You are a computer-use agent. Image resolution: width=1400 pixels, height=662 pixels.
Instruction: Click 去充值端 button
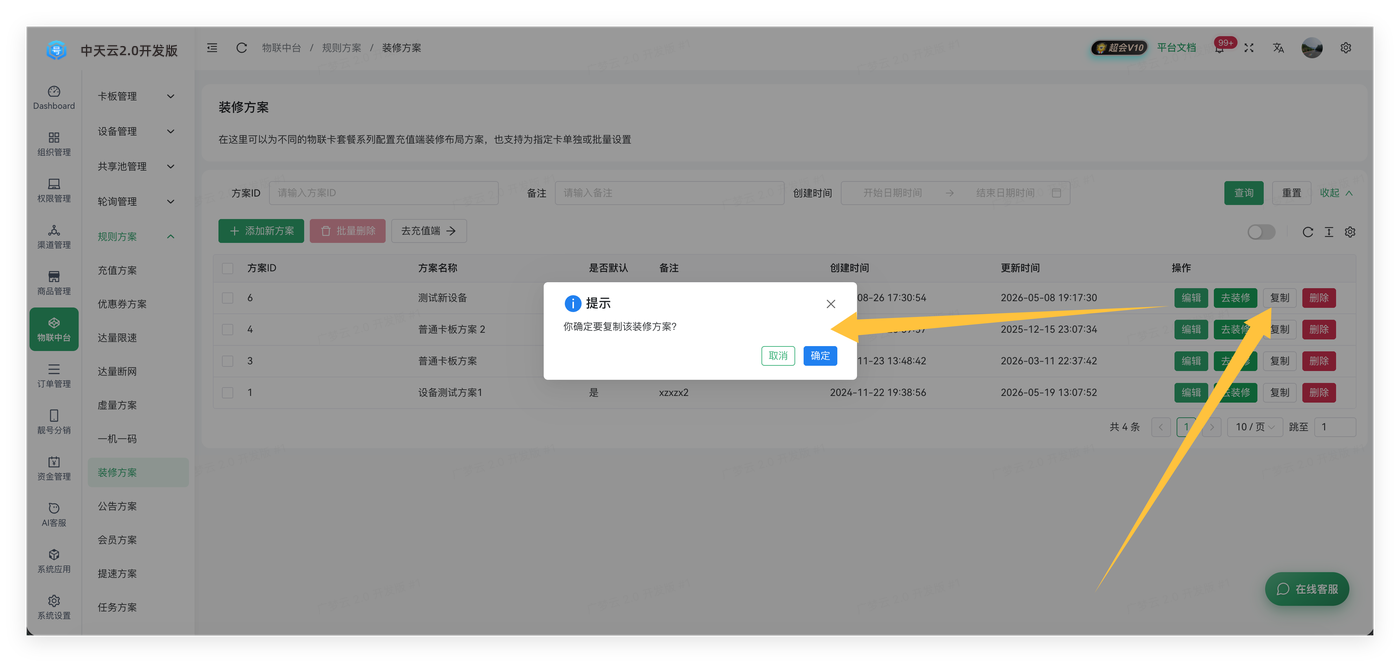click(429, 231)
